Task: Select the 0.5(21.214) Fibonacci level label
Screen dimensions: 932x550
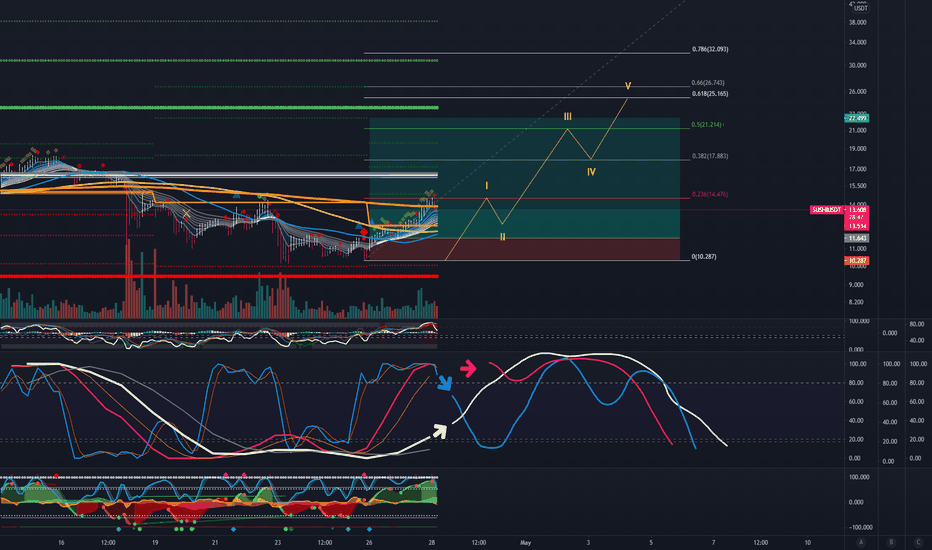Action: click(706, 125)
